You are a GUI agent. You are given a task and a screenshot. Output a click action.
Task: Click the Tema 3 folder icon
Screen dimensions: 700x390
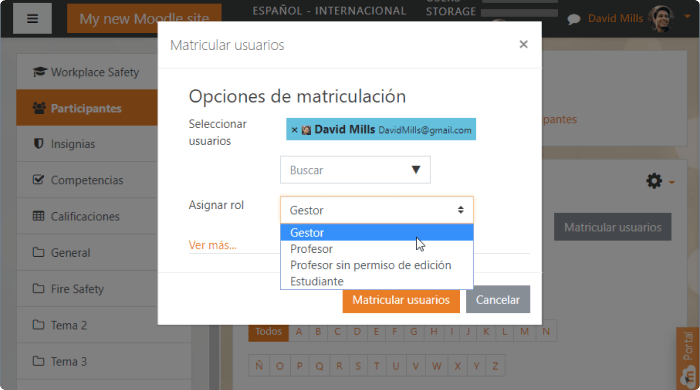(x=38, y=361)
